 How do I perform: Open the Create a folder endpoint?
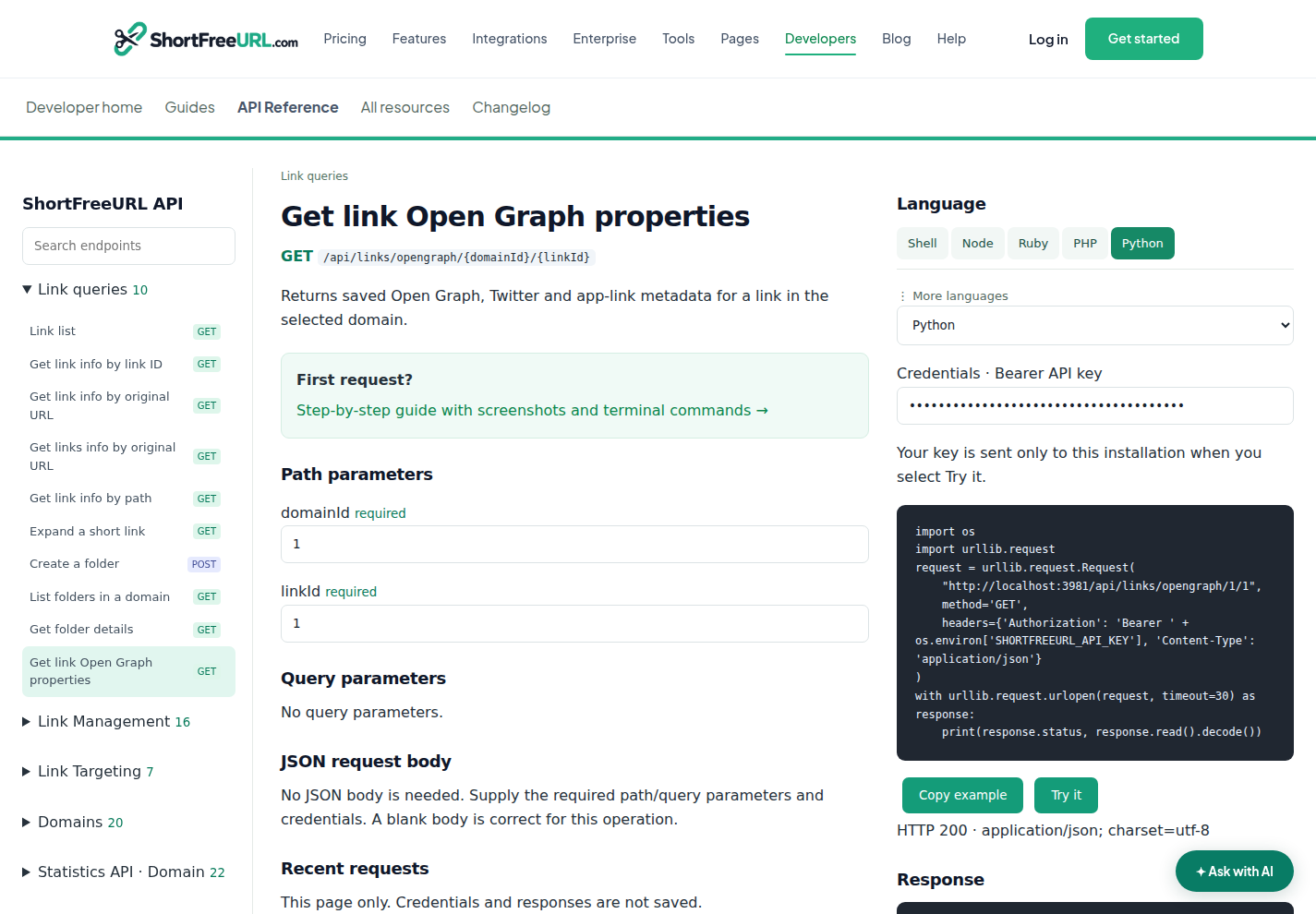pyautogui.click(x=128, y=564)
